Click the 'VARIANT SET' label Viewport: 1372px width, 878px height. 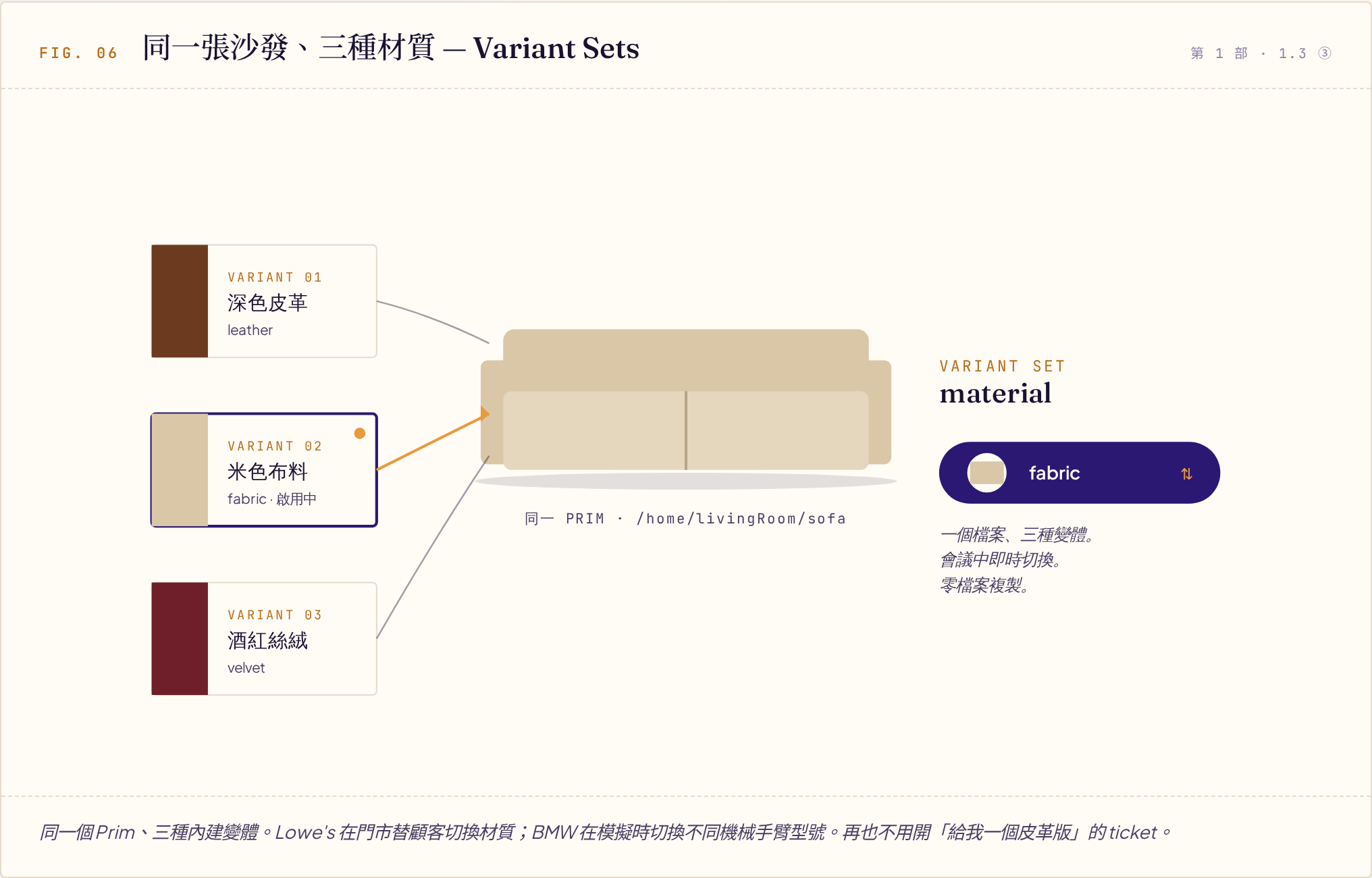click(1002, 366)
